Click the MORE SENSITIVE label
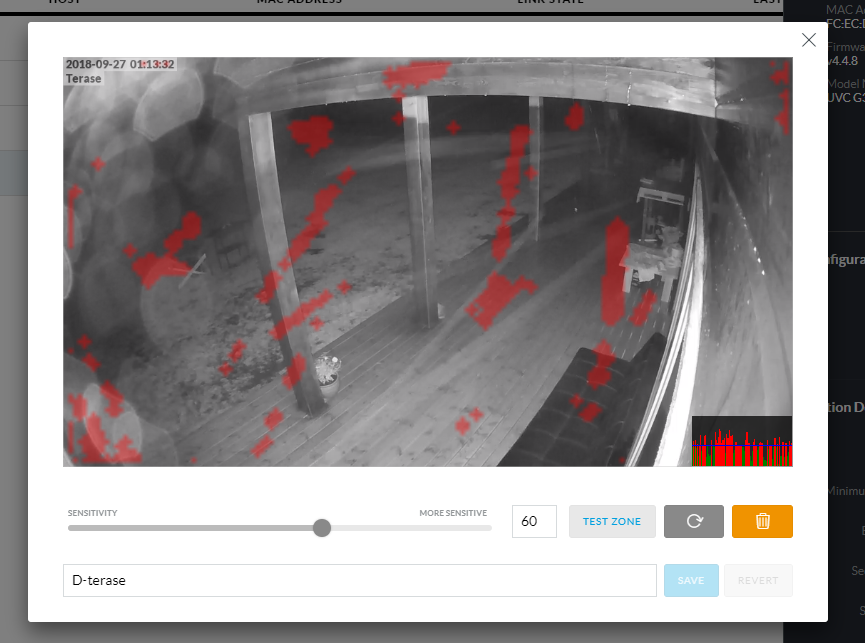865x643 pixels. 453,513
